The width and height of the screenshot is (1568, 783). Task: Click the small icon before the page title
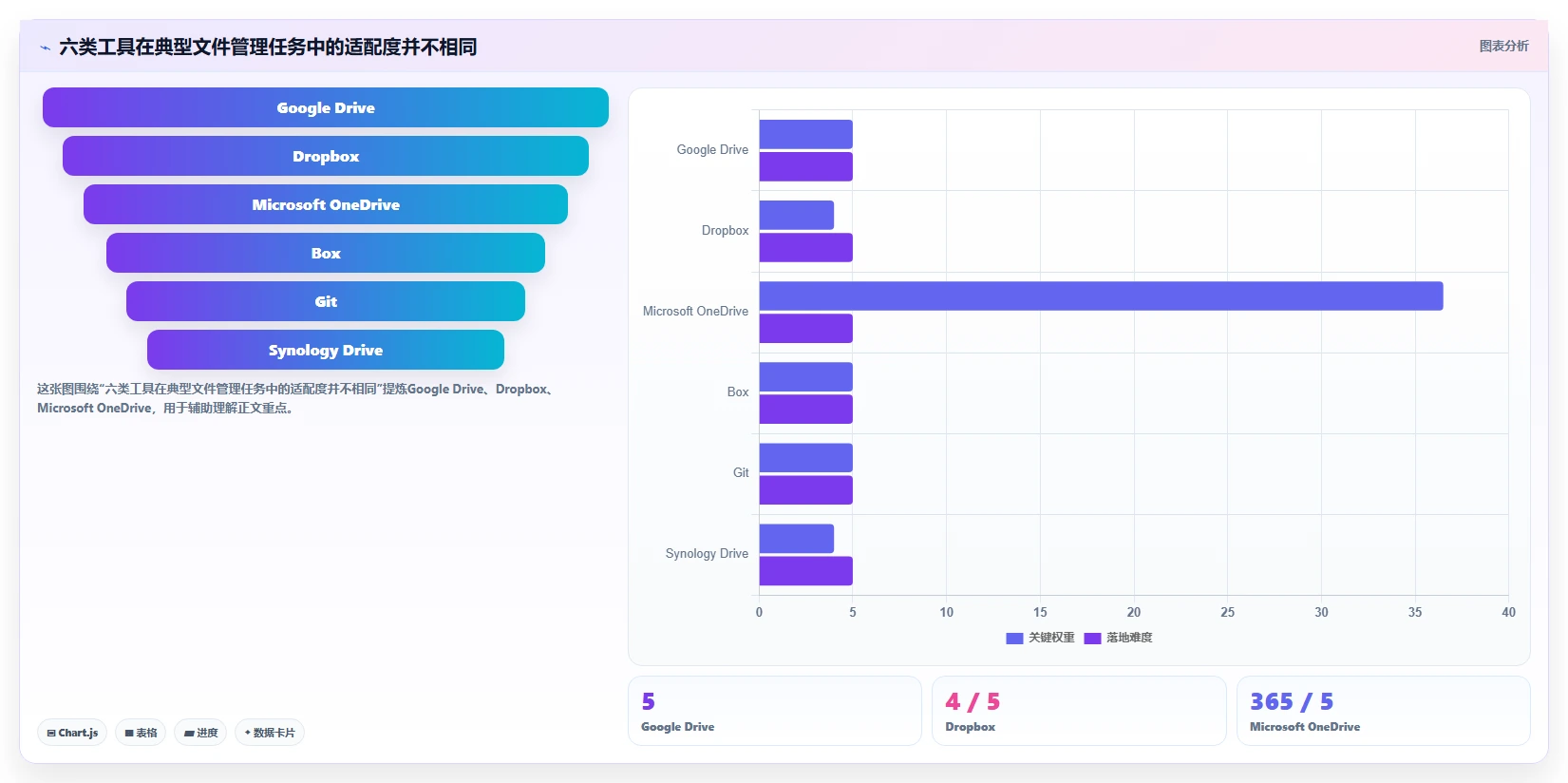tap(45, 48)
